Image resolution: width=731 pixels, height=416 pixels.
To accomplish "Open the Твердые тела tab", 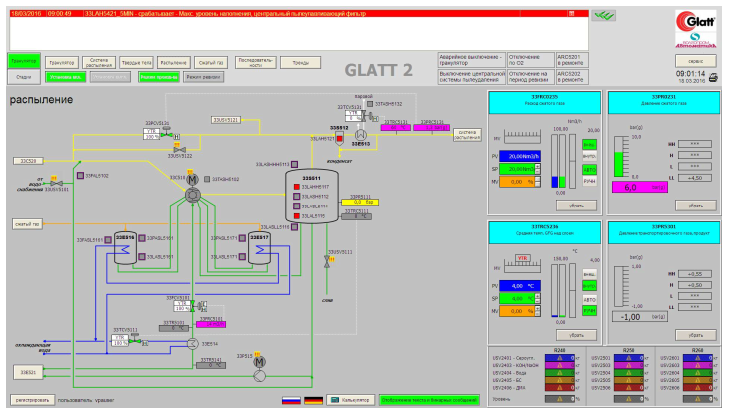I will (x=137, y=62).
